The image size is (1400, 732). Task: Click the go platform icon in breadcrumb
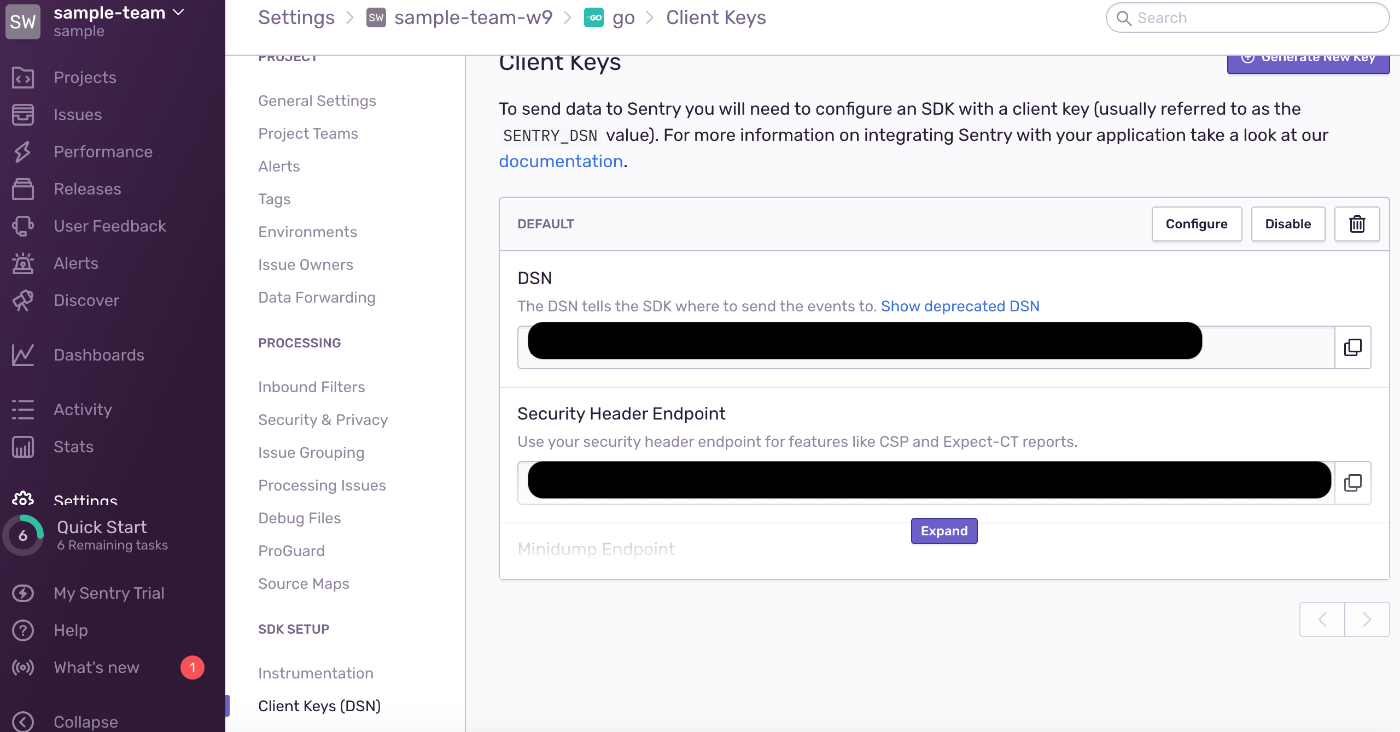tap(594, 18)
